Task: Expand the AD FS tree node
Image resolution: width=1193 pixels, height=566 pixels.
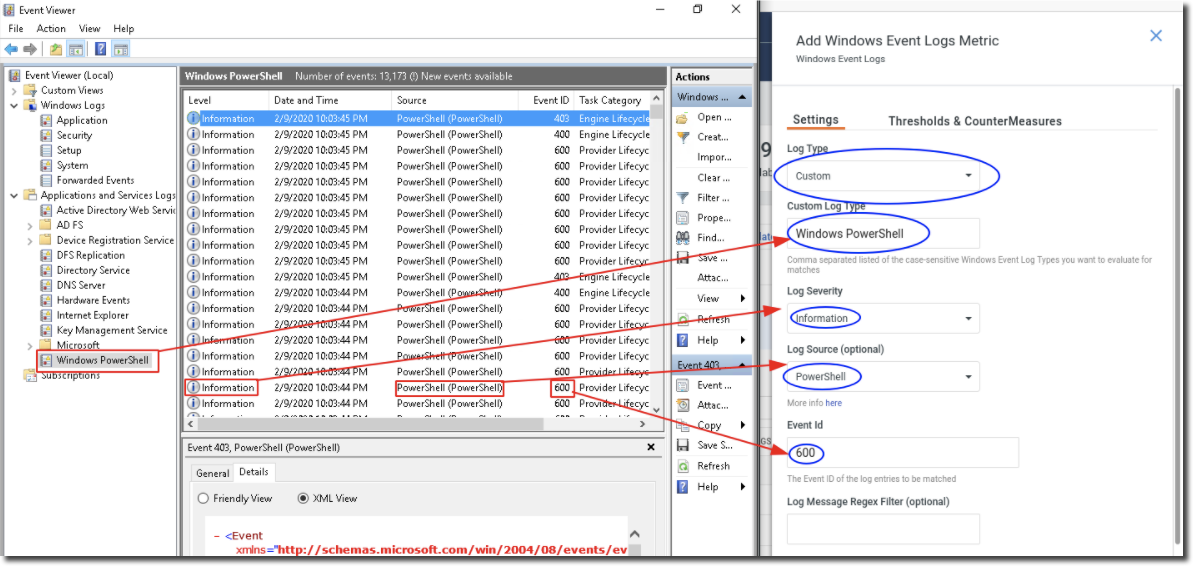Action: pos(30,225)
